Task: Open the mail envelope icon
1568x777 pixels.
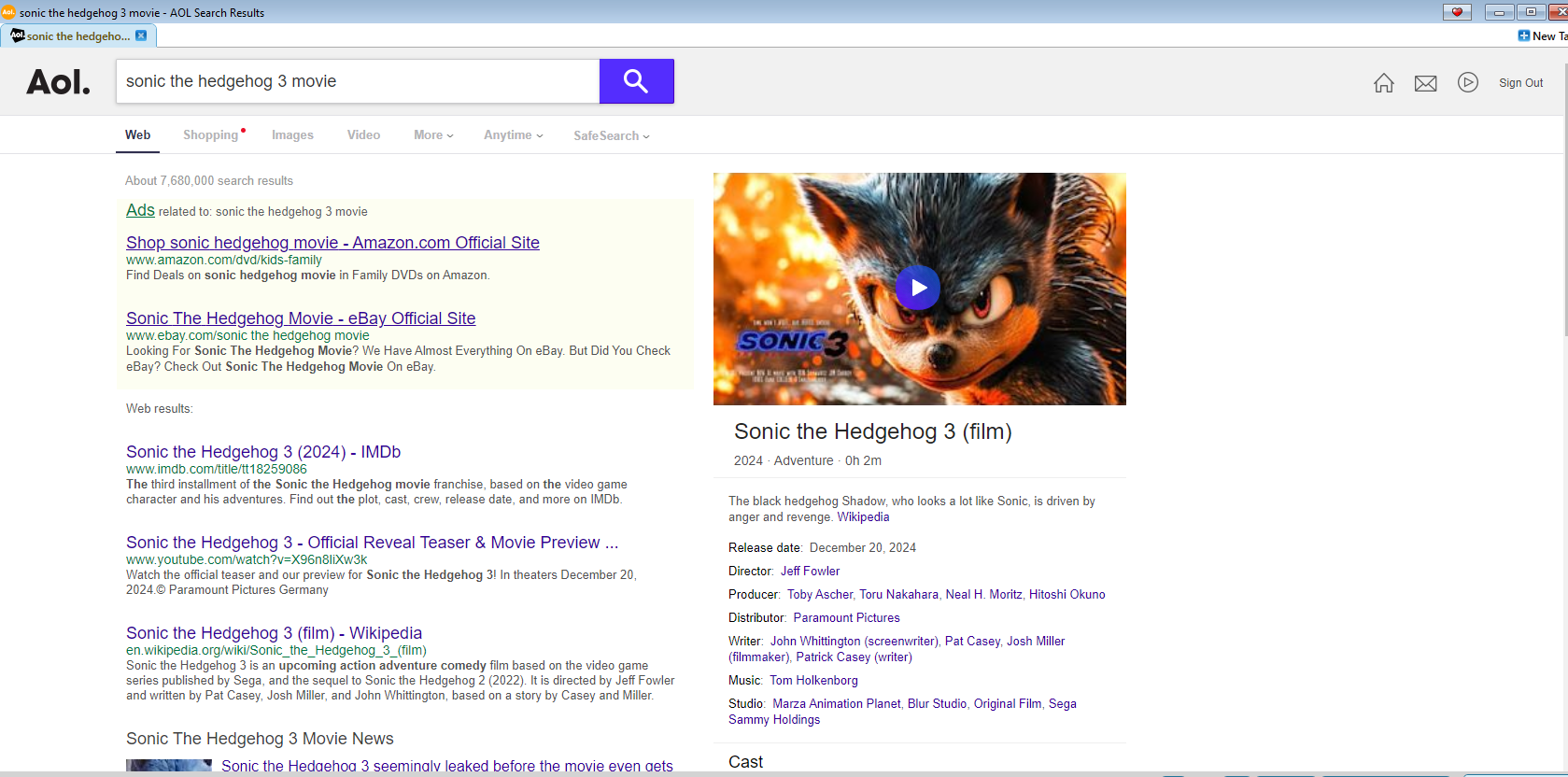Action: [x=1426, y=84]
